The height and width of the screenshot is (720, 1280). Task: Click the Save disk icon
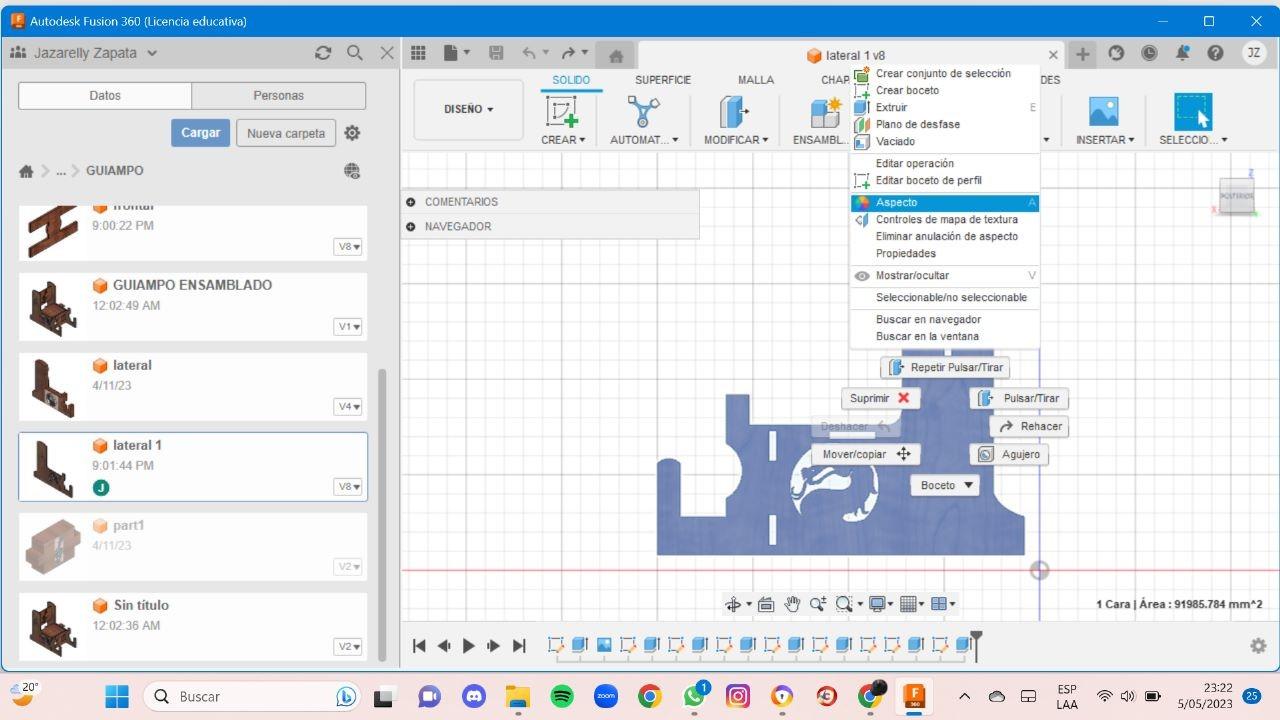click(x=496, y=54)
